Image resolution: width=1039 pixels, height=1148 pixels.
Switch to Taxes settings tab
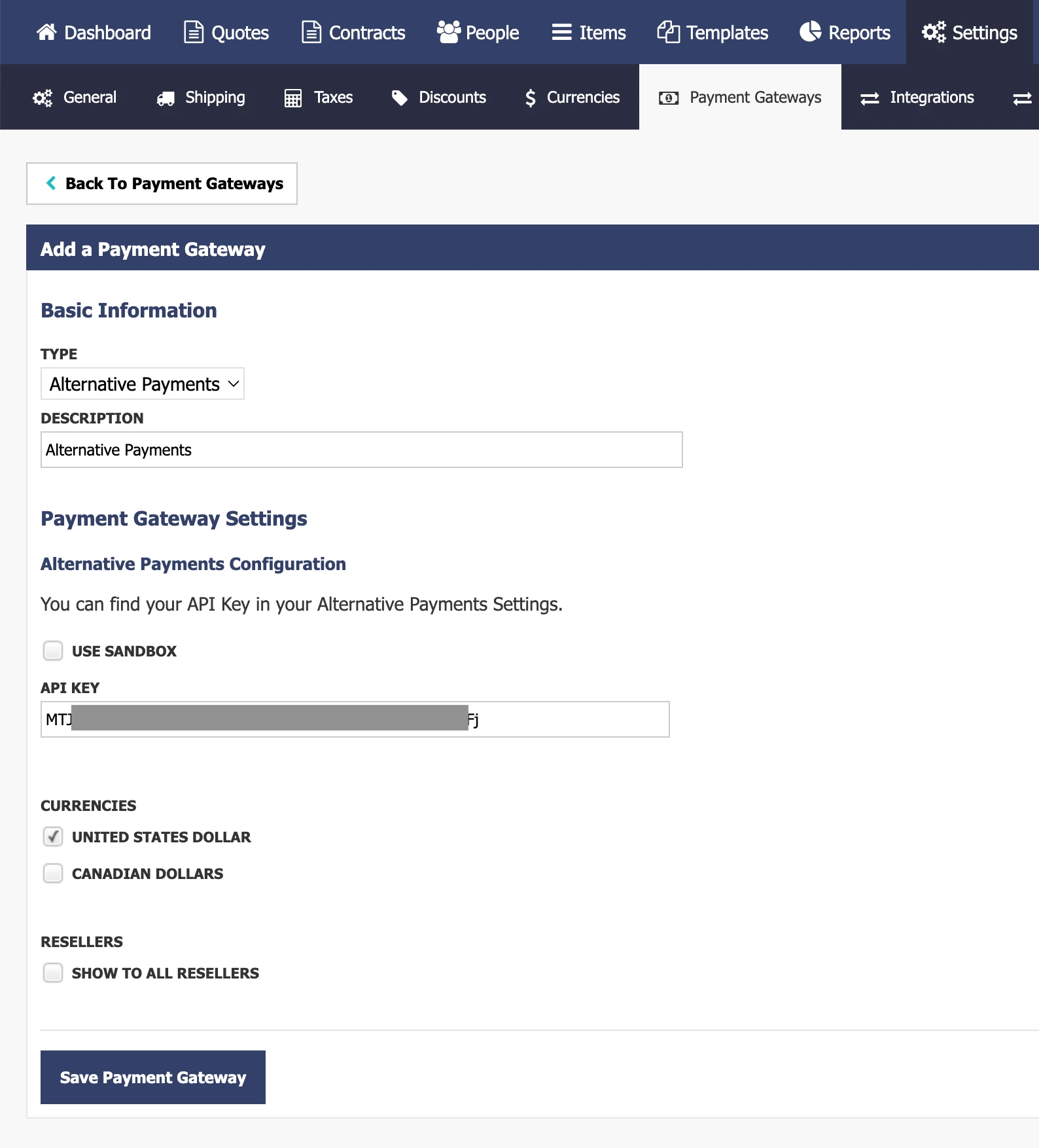(319, 98)
